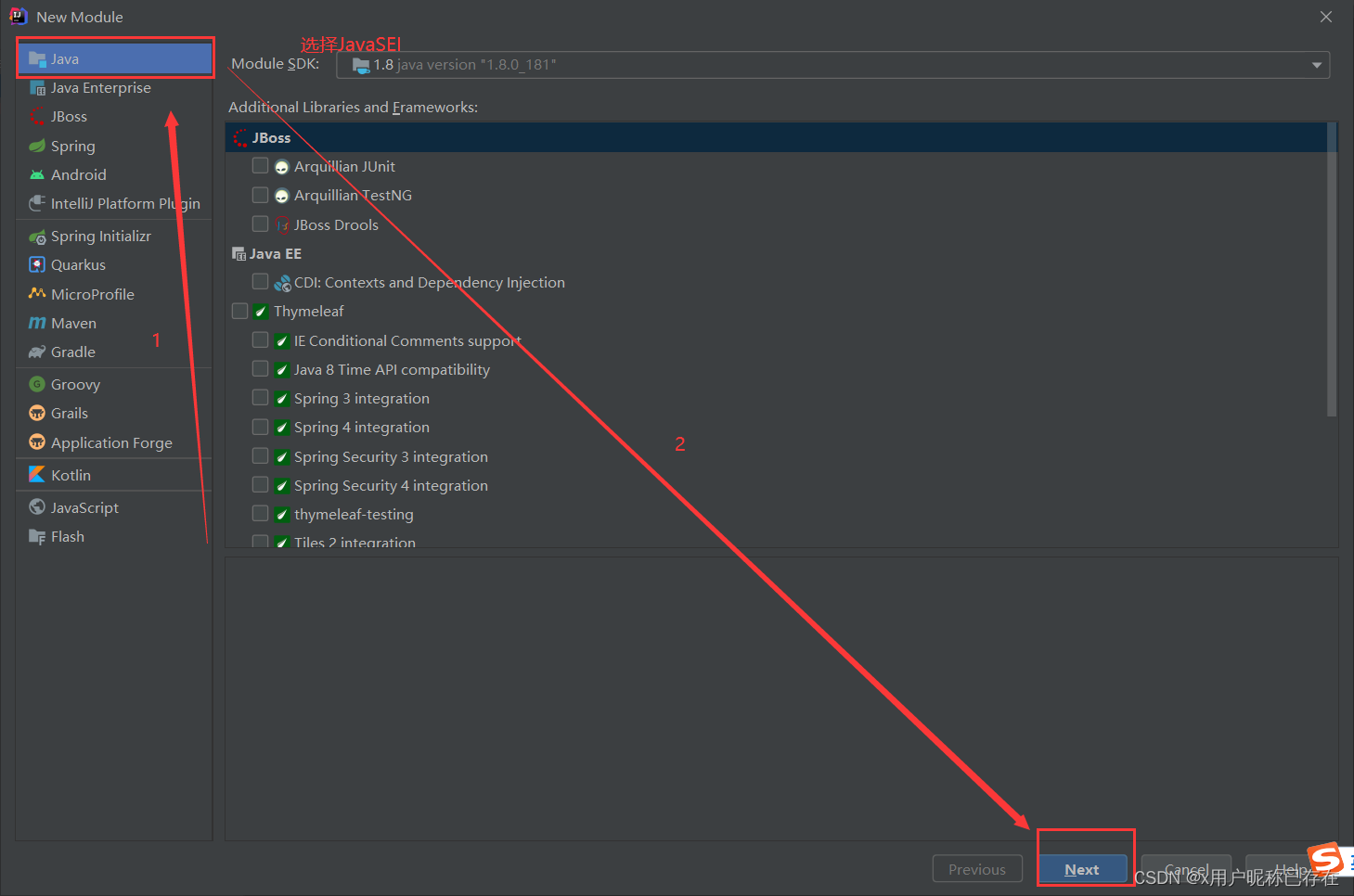Click the Quarkus icon
This screenshot has height=896, width=1354.
37,264
